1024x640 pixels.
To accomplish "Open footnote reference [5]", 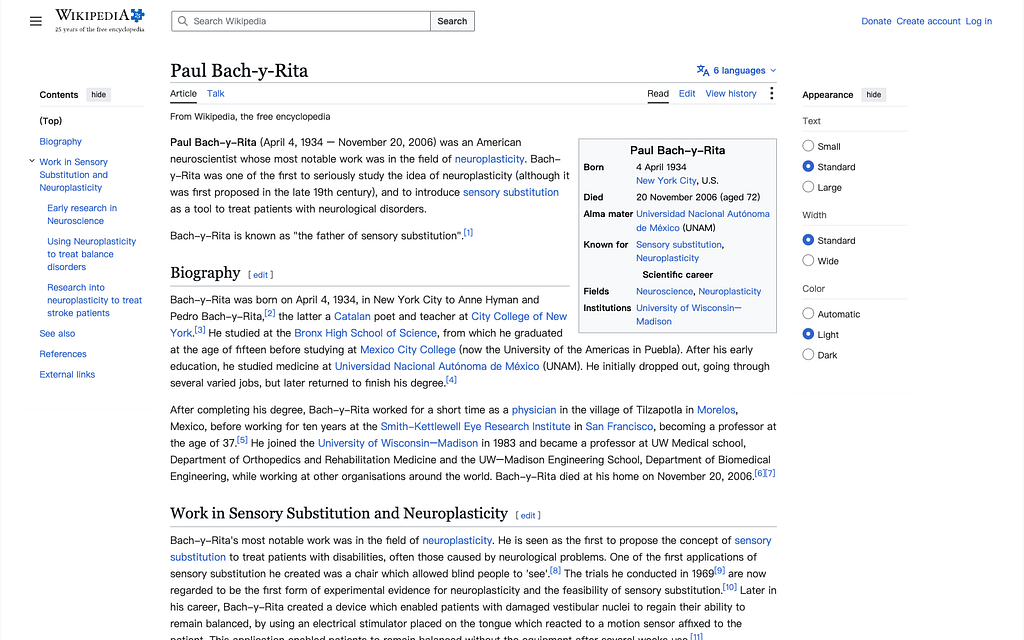I will point(242,440).
